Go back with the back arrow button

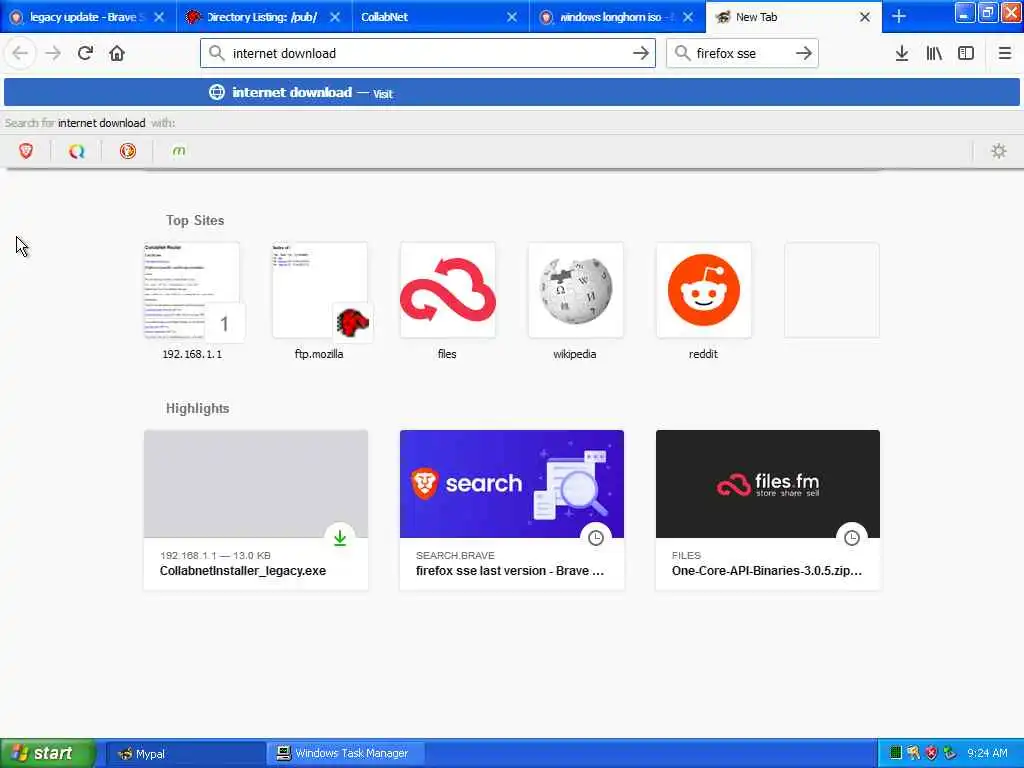coord(20,53)
